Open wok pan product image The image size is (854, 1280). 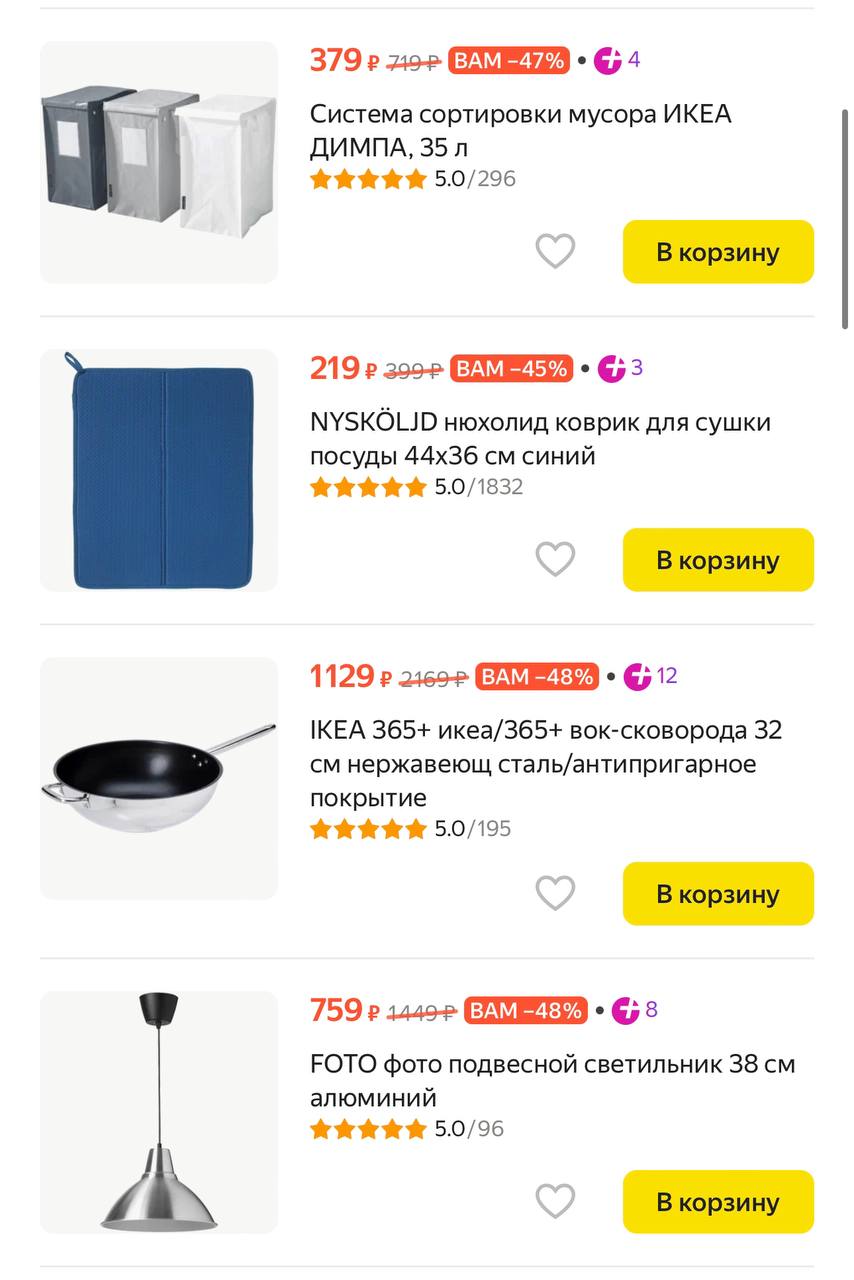tap(159, 778)
